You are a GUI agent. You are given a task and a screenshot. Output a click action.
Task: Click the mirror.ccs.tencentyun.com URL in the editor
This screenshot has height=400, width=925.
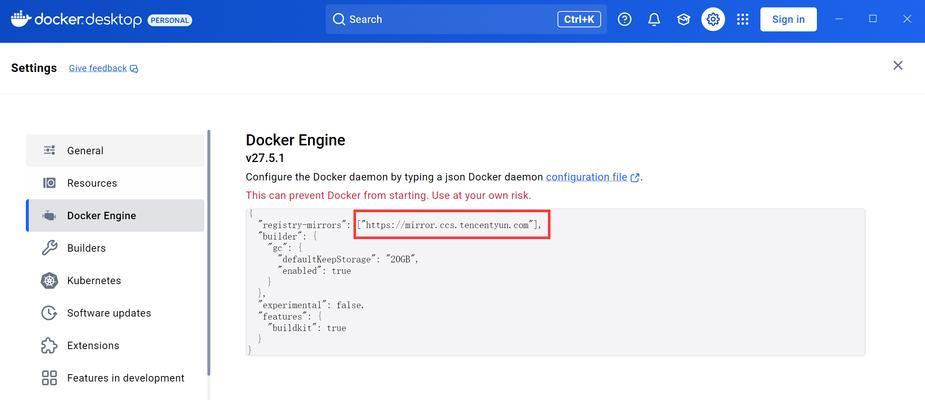(448, 225)
